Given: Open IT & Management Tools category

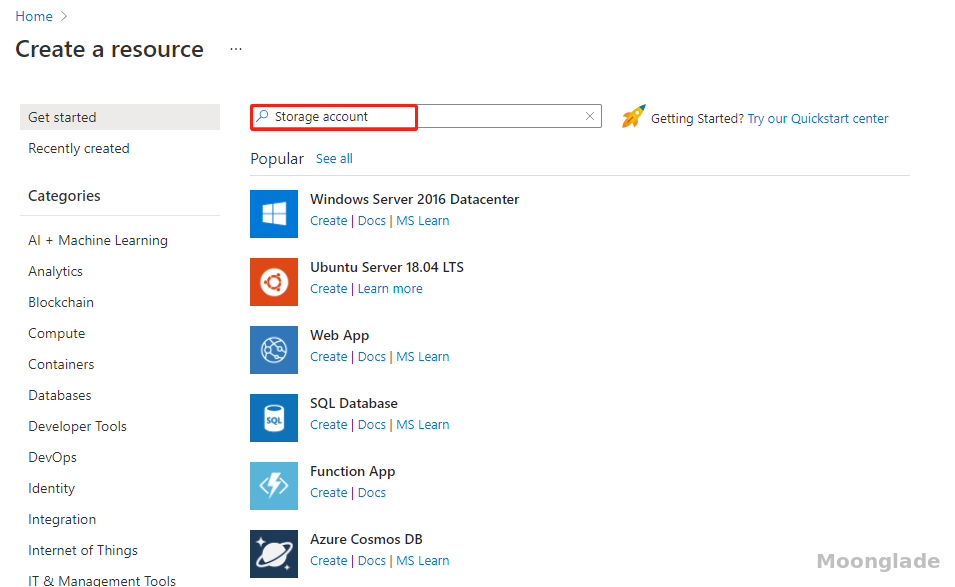Looking at the screenshot, I should tap(101, 580).
